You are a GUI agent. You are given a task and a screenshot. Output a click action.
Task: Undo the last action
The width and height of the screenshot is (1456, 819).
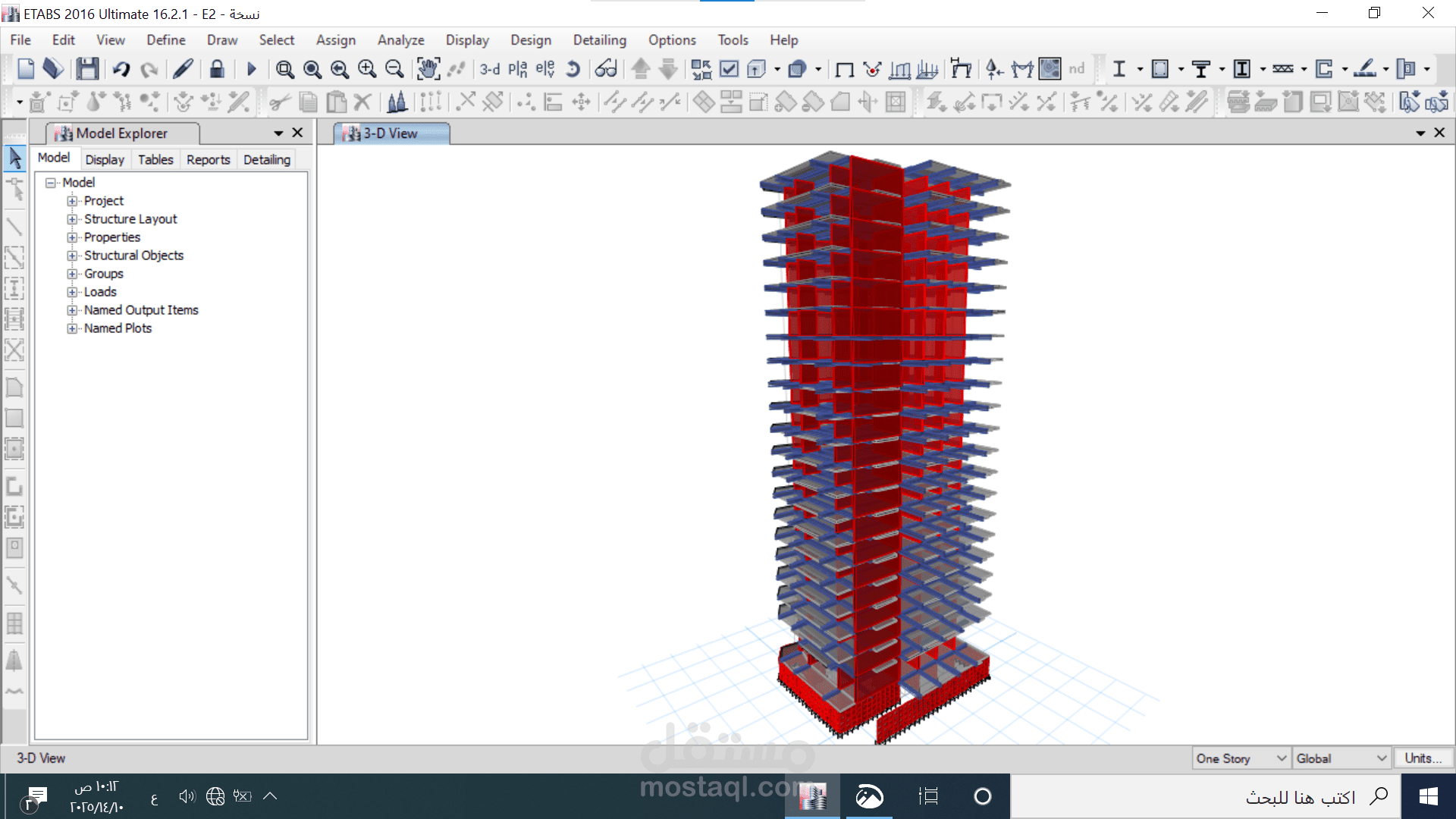[121, 68]
